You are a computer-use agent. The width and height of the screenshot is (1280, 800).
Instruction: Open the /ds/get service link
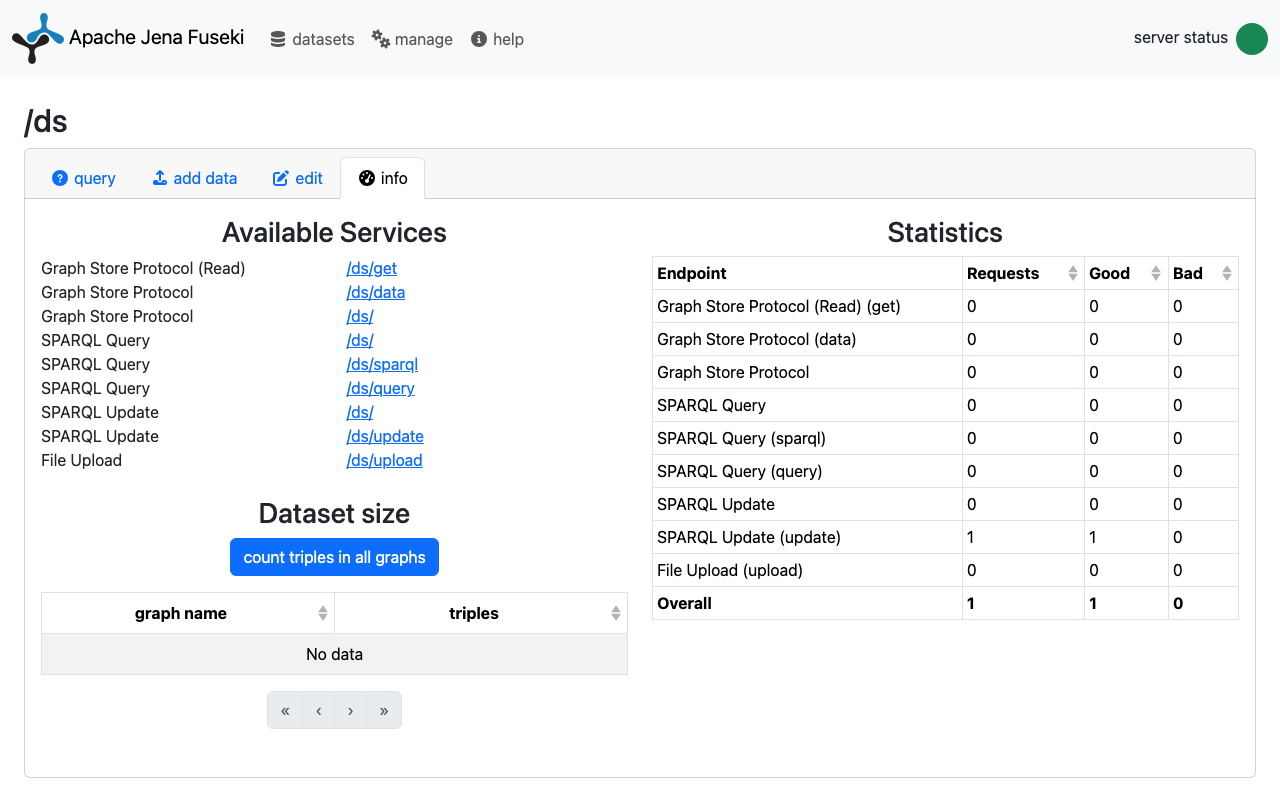372,268
